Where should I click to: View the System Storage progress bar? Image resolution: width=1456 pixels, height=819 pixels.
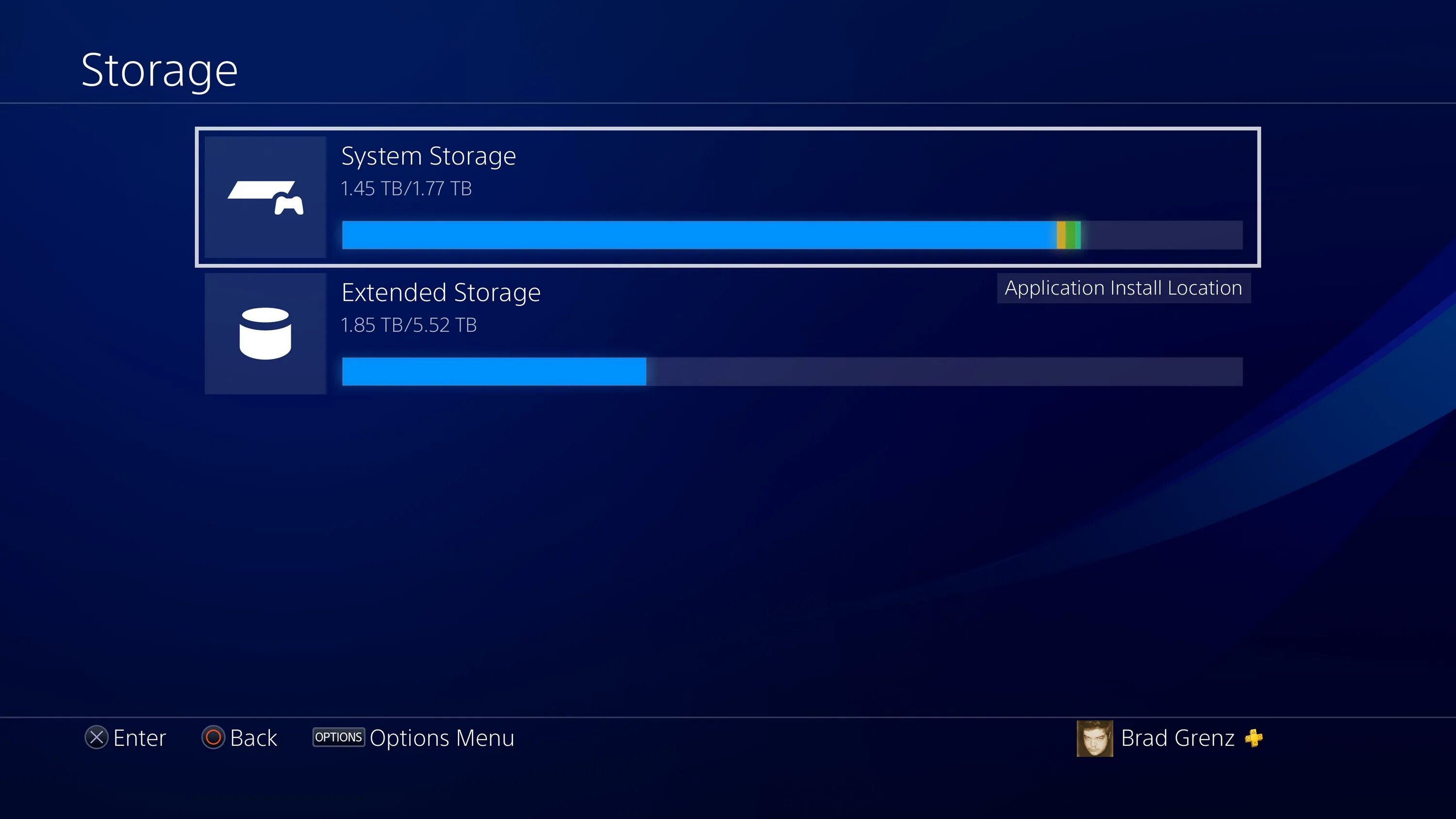[791, 234]
